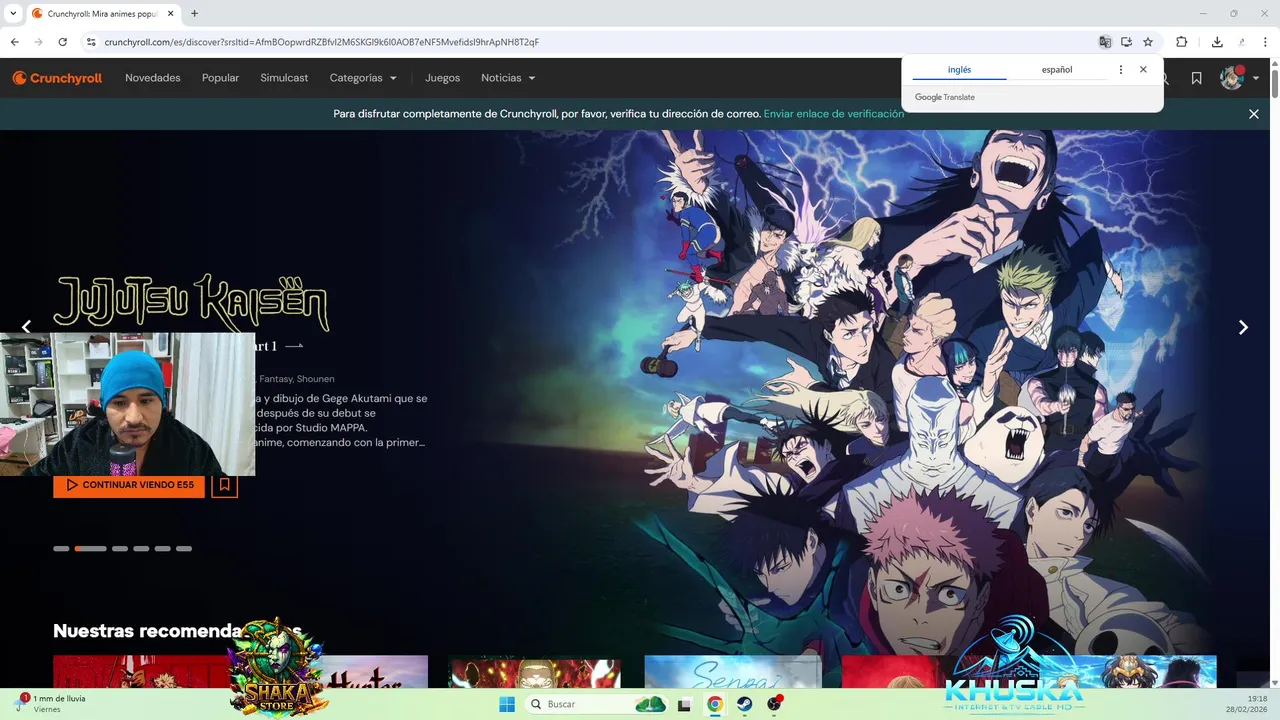
Task: Add Jujutsu Kaisen to watchlist
Action: [x=225, y=485]
